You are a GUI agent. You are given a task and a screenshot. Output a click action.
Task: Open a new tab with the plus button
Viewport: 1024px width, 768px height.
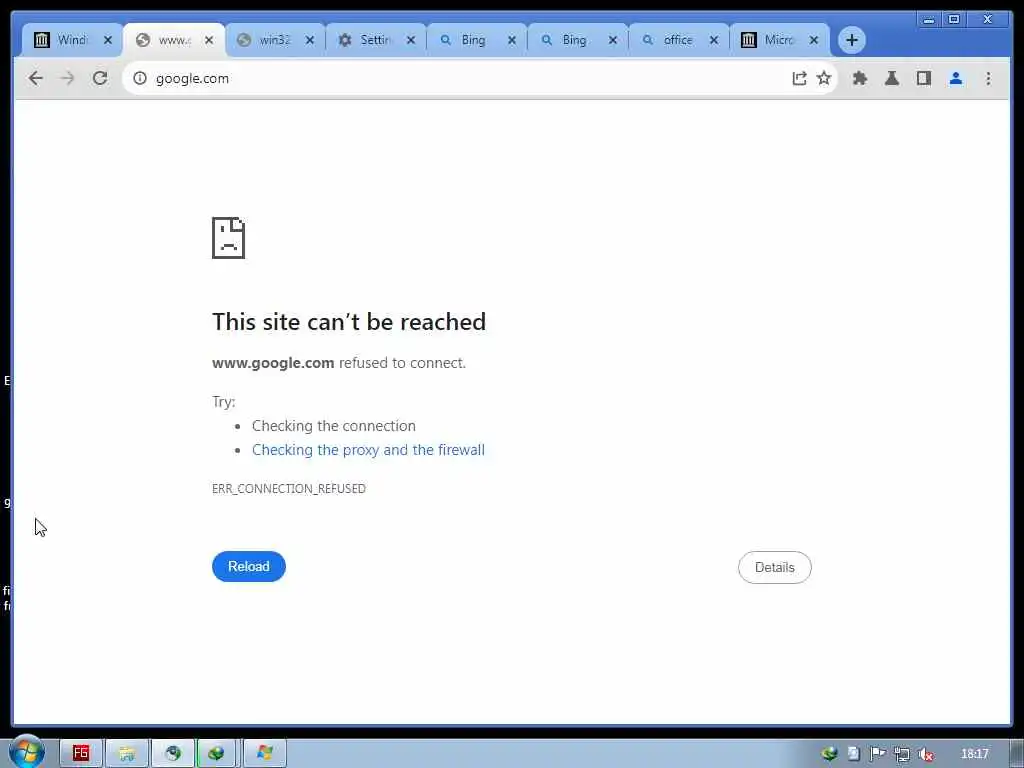(852, 40)
